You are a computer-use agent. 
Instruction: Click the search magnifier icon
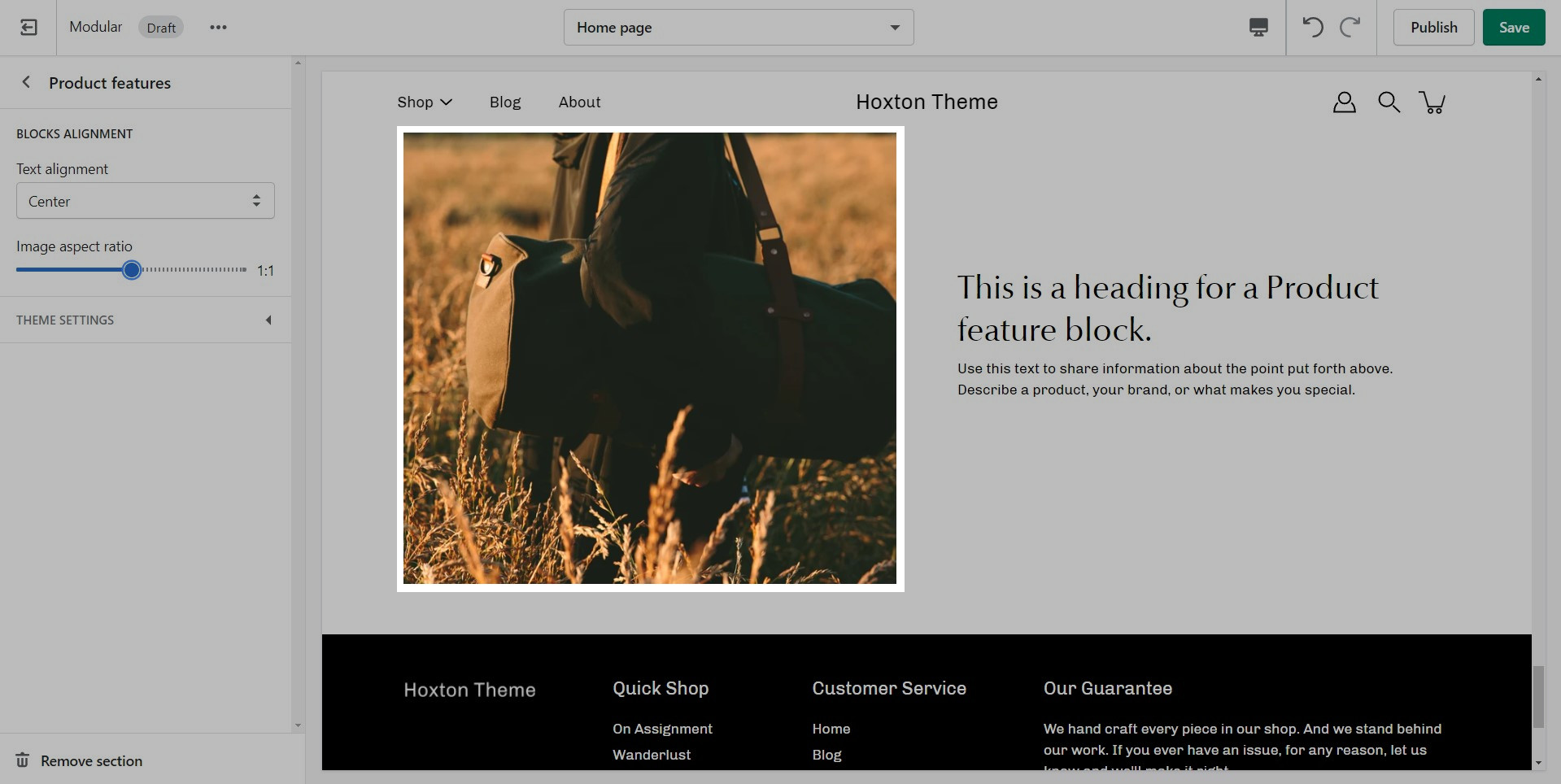pyautogui.click(x=1389, y=102)
